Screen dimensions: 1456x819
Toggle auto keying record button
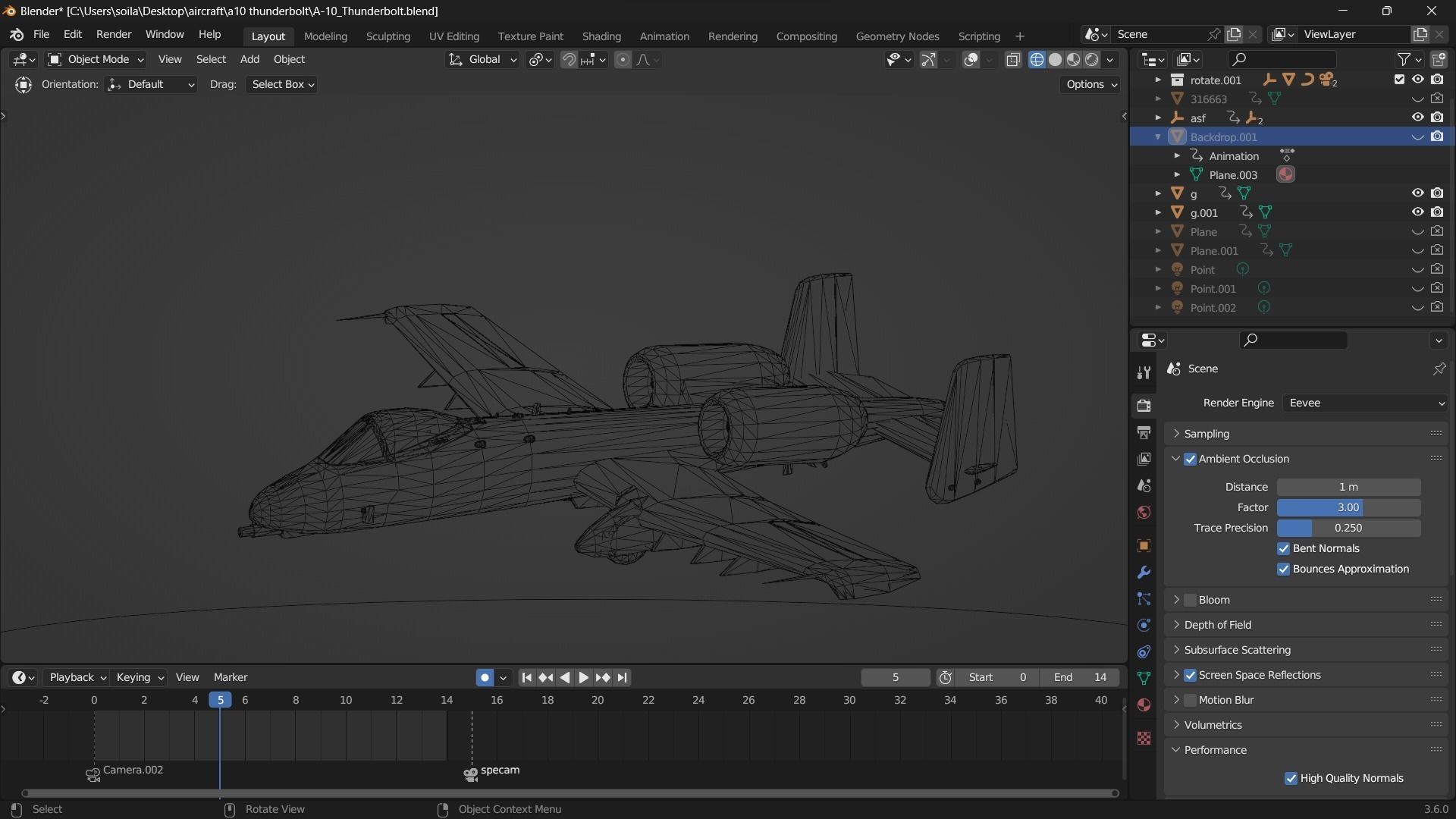click(485, 677)
